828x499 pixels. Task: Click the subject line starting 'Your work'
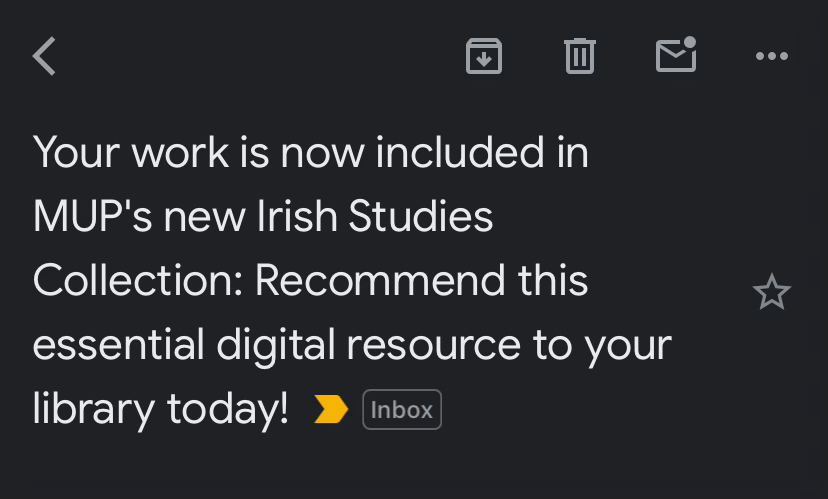point(311,153)
